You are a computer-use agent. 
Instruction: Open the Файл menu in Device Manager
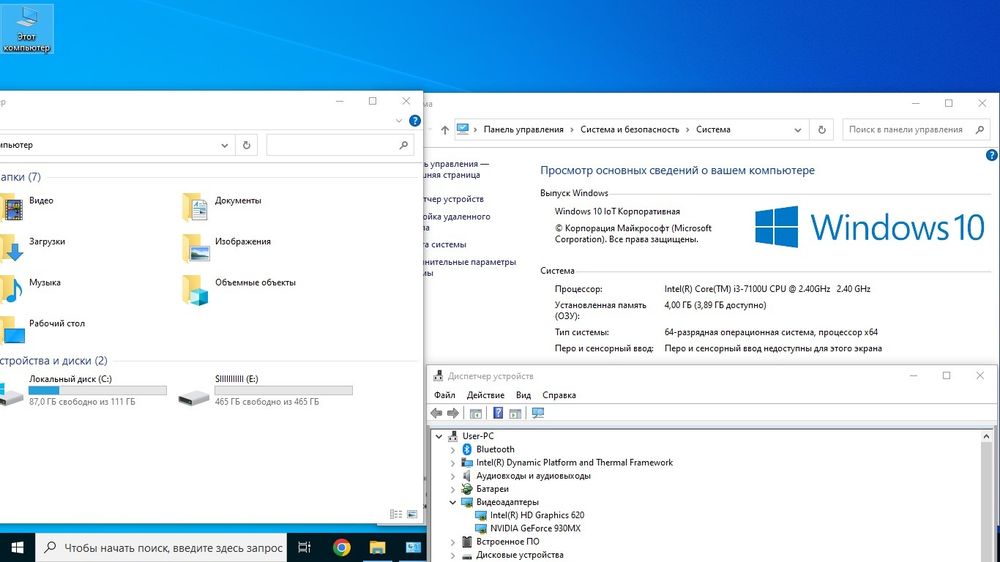[x=445, y=395]
